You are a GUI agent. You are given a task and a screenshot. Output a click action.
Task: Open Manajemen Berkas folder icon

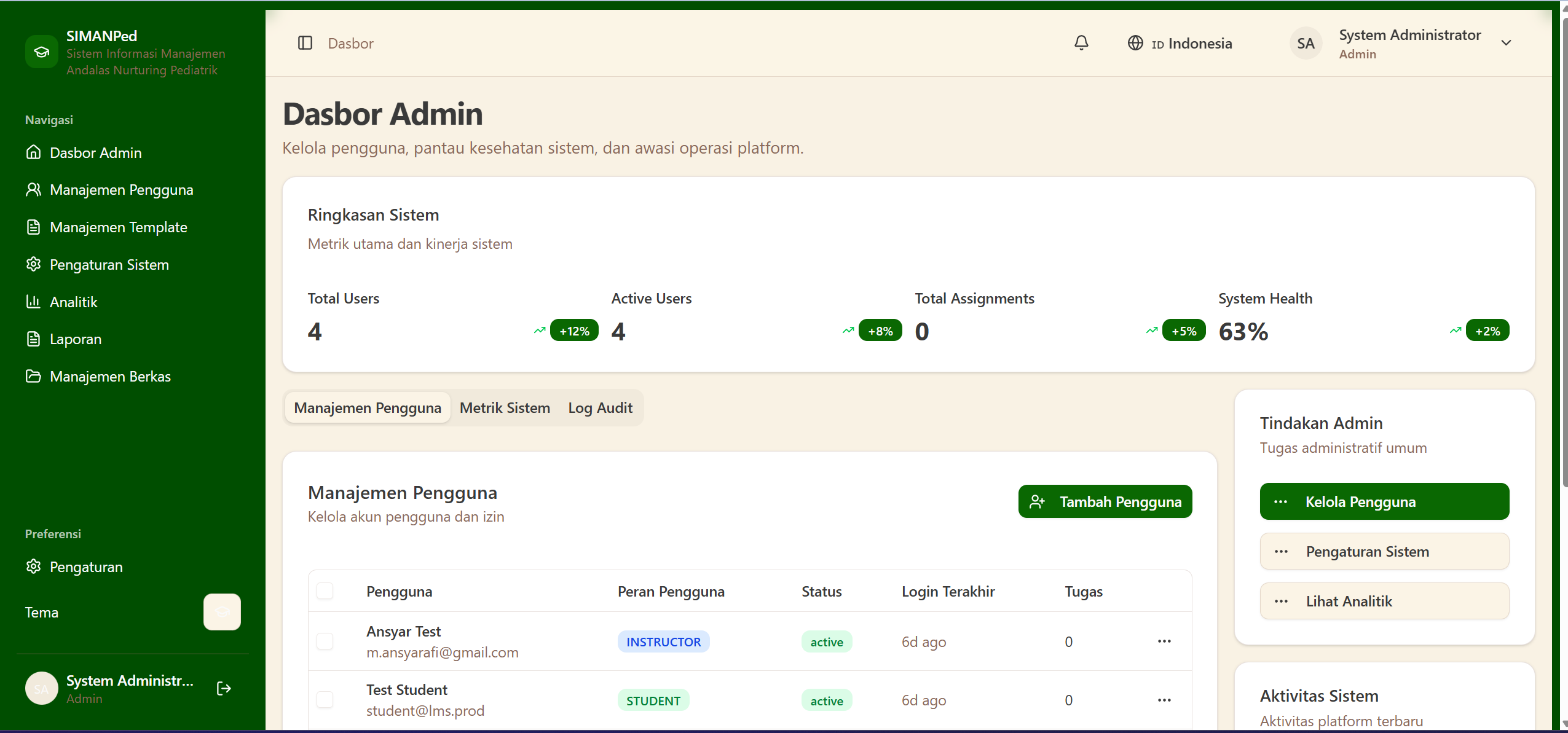33,376
